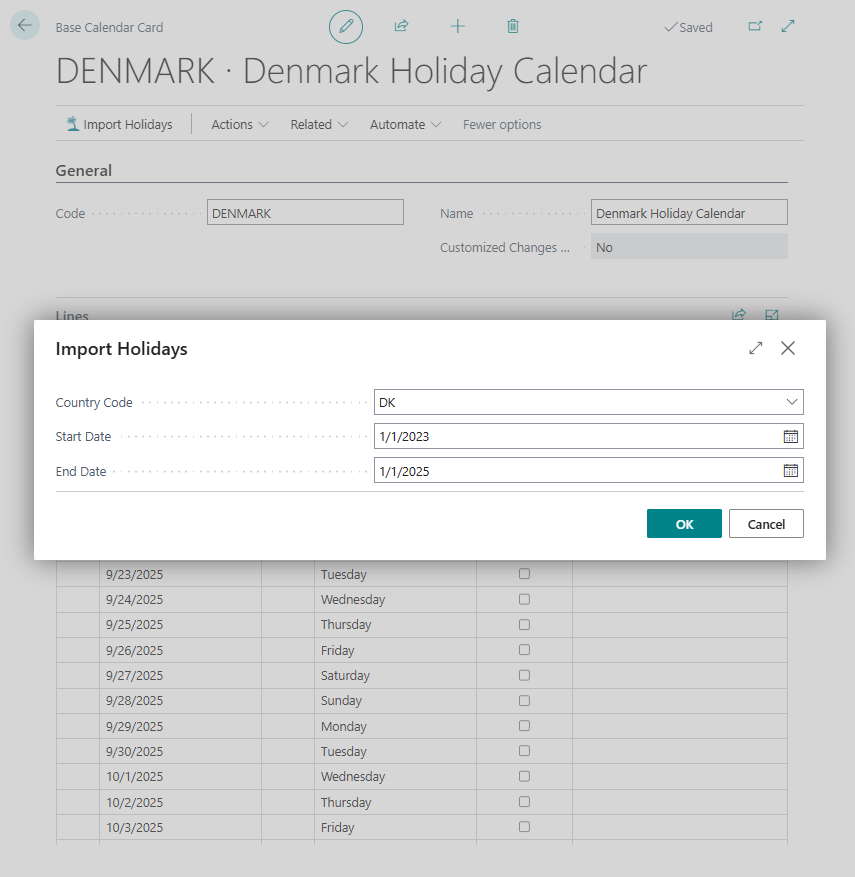Toggle checkbox on 9/27/2025 Saturday row
The width and height of the screenshot is (855, 877).
click(524, 675)
